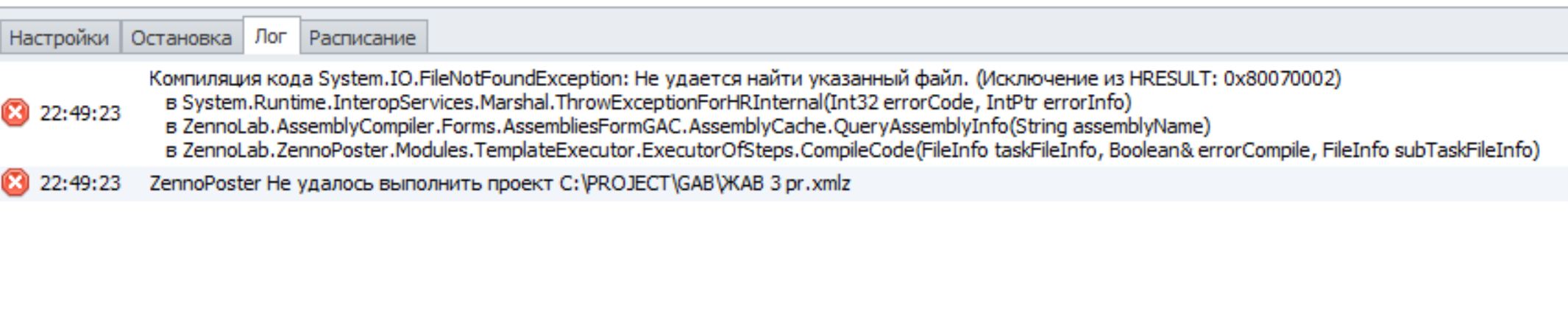Click the word ZennoPoster in the second log row
Screen dimensions: 1568x330
[x=205, y=183]
